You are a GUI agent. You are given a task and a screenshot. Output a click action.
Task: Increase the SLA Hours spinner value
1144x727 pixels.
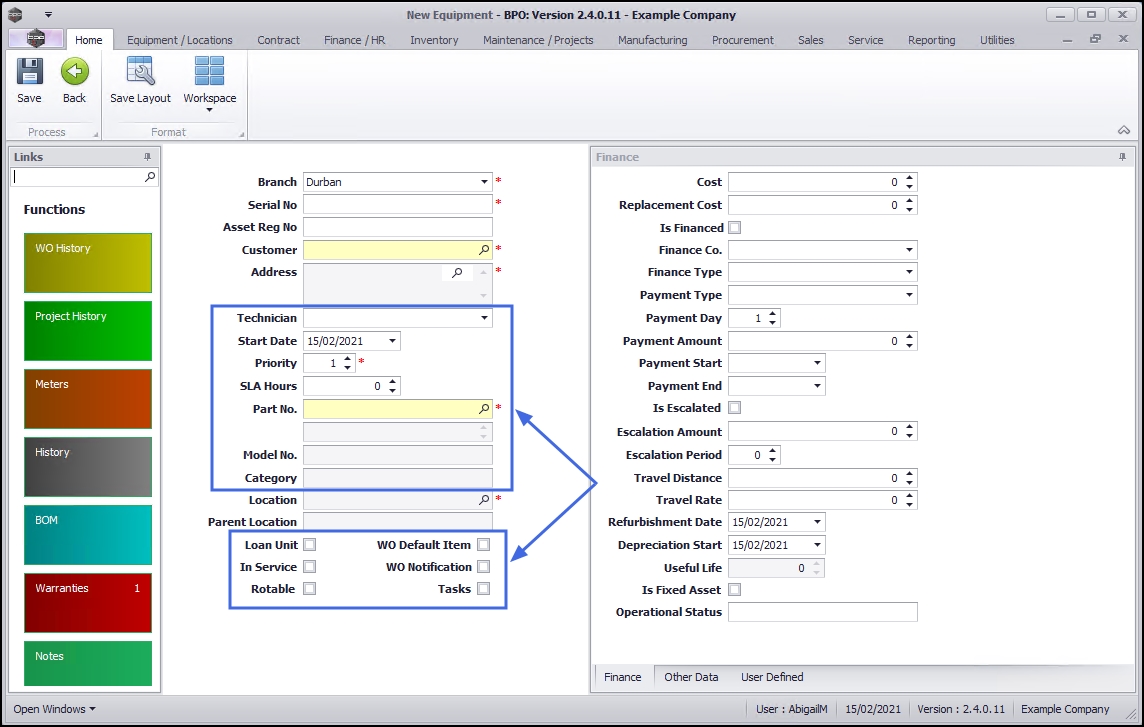(393, 381)
